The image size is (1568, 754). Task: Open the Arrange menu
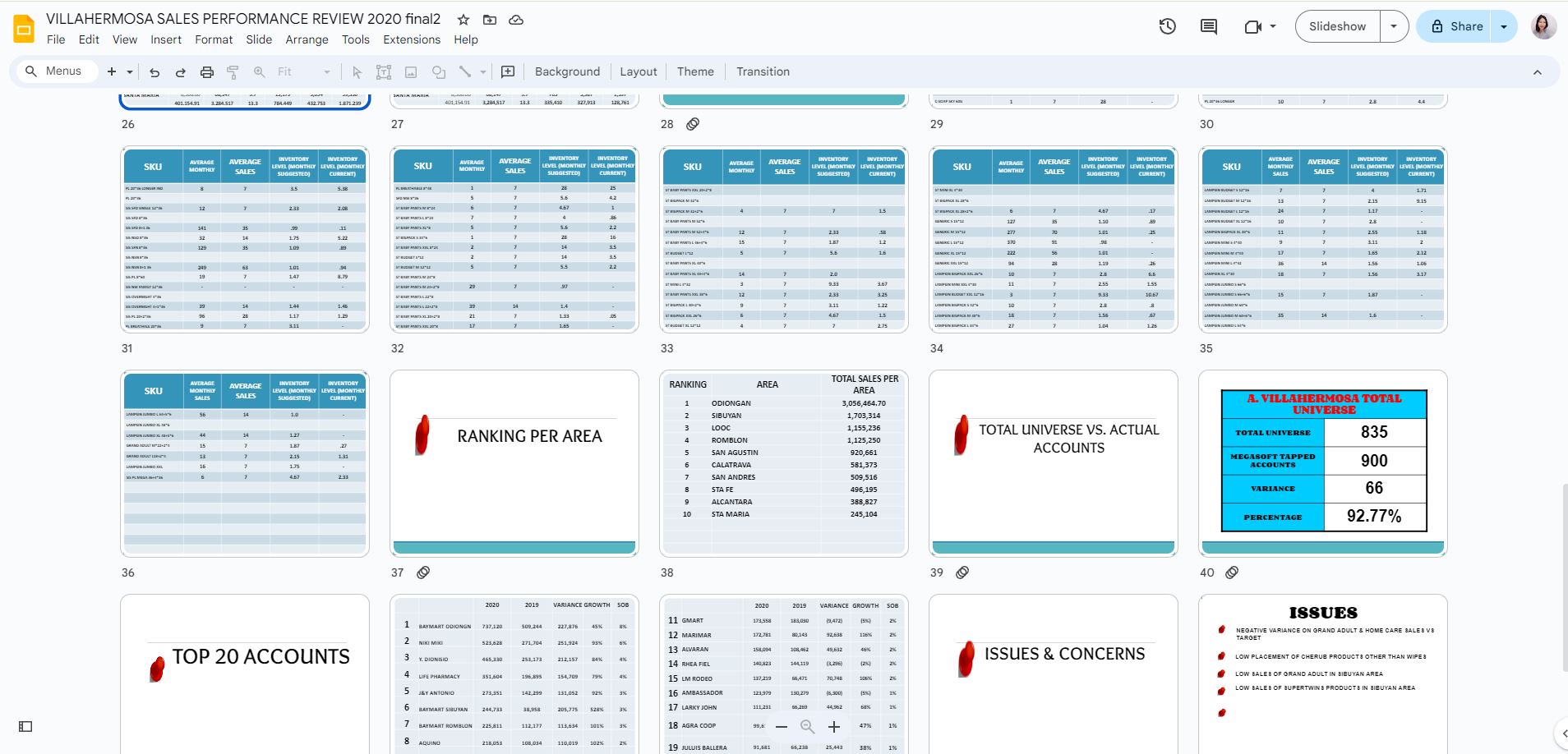307,39
